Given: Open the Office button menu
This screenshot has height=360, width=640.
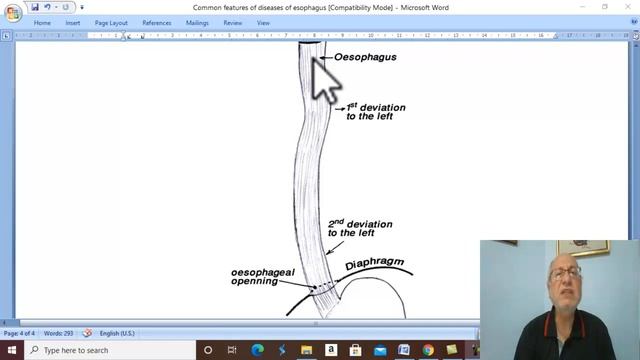Looking at the screenshot, I should [13, 12].
